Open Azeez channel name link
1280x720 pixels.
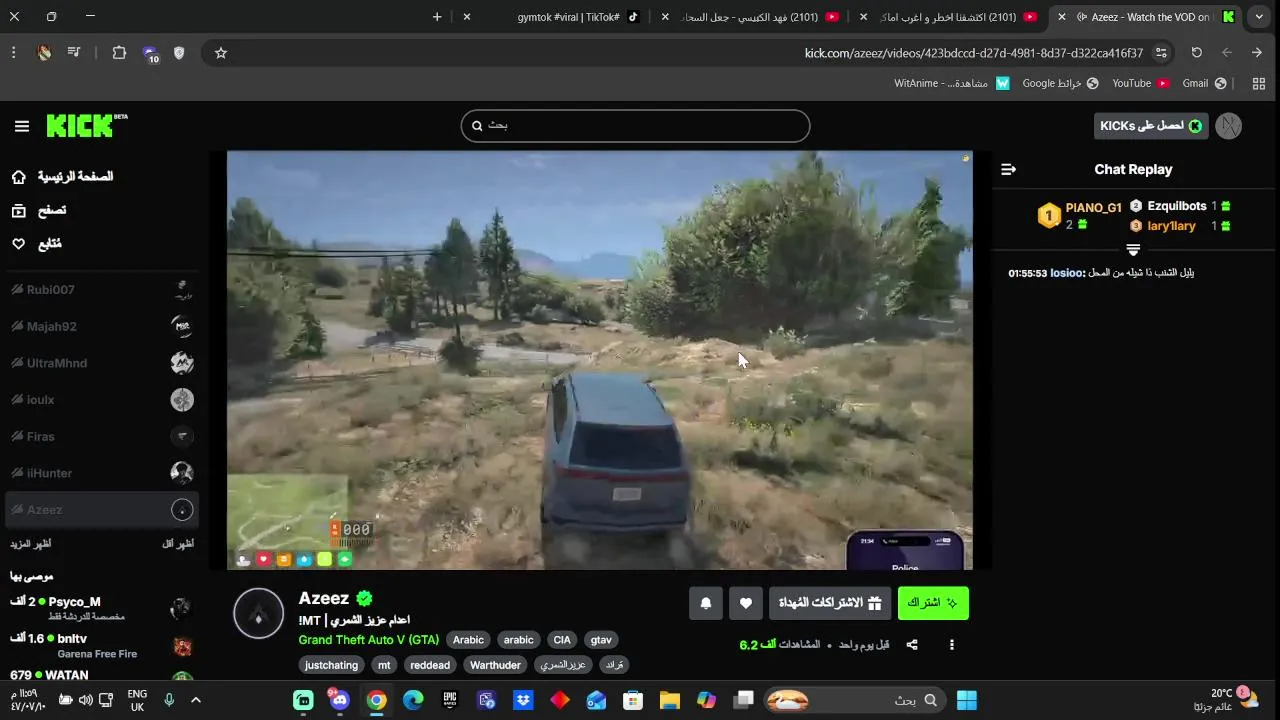pyautogui.click(x=324, y=598)
